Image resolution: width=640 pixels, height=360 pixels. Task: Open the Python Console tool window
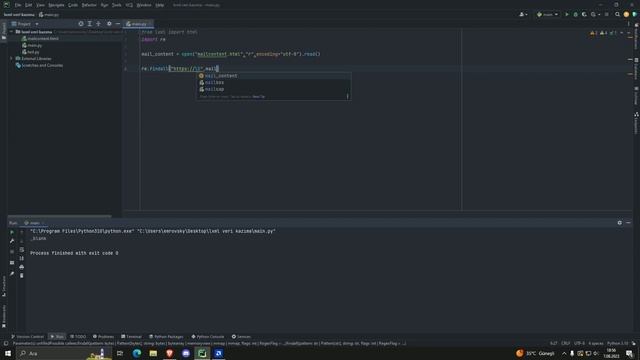208,337
